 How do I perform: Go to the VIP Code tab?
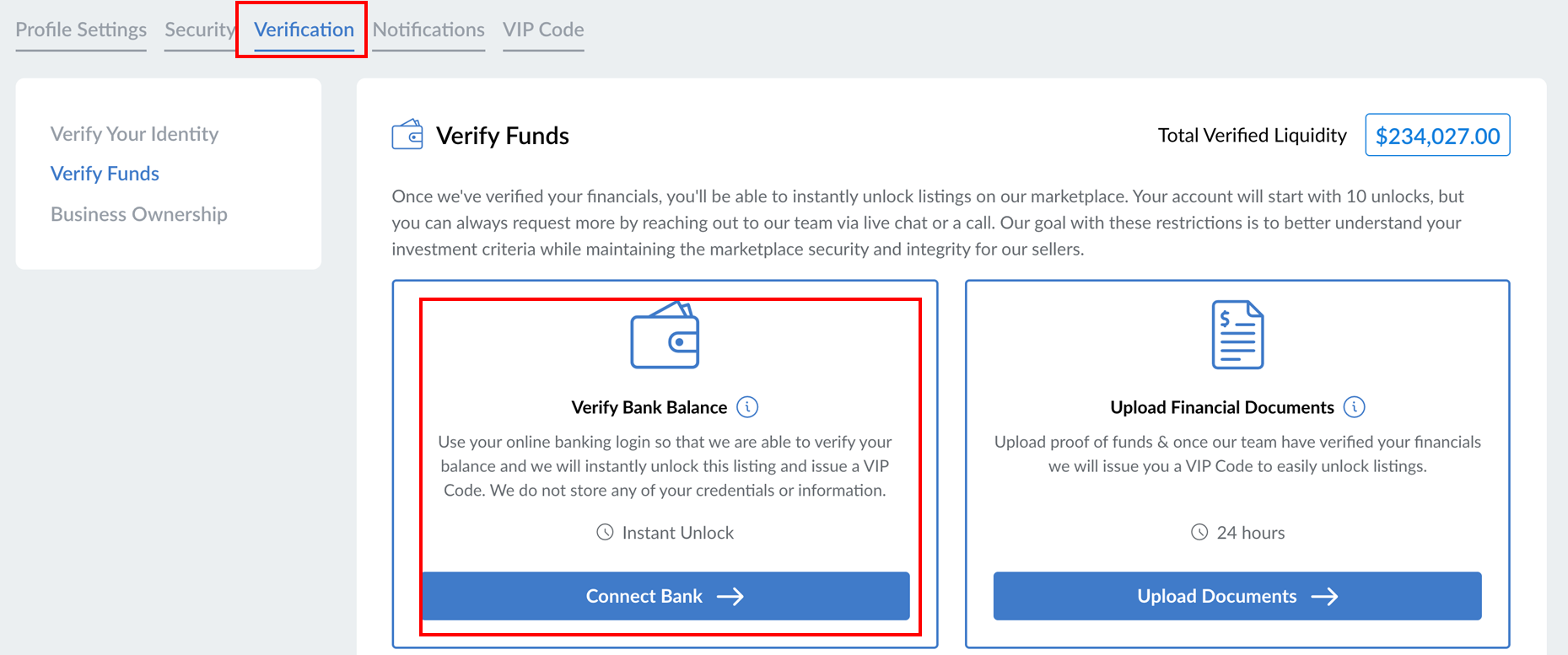pyautogui.click(x=543, y=30)
